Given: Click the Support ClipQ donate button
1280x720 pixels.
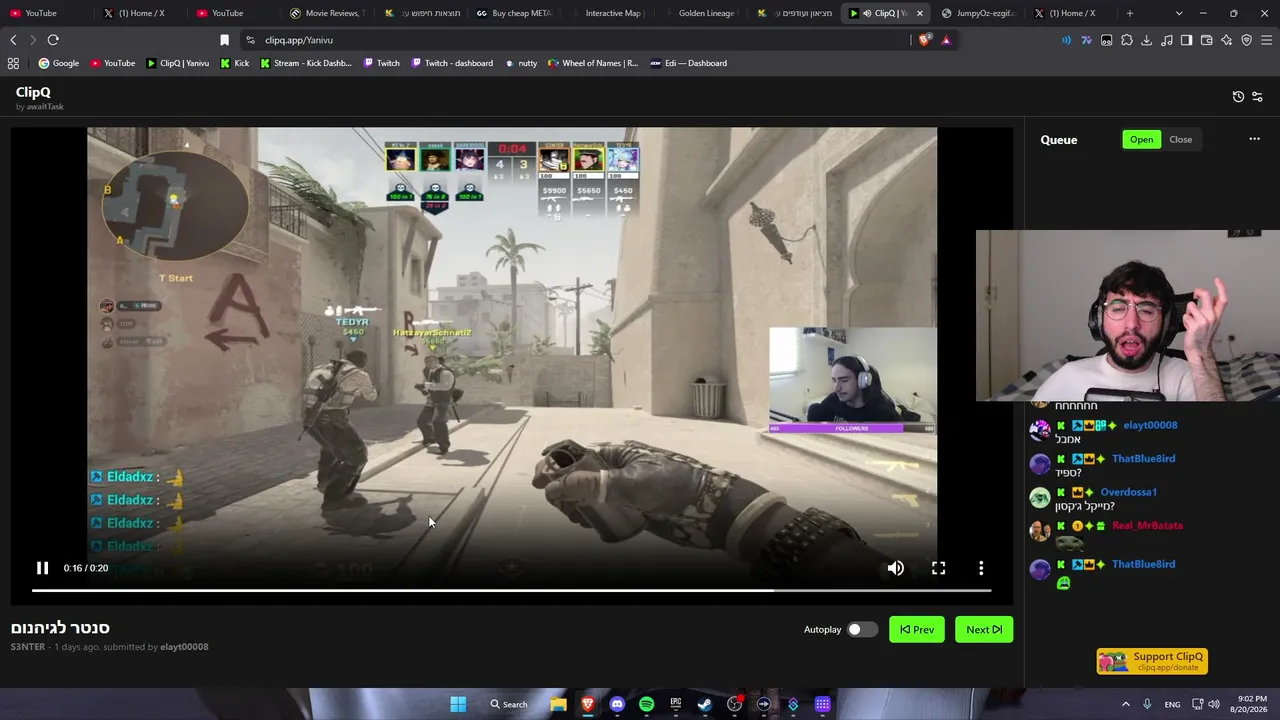Looking at the screenshot, I should coord(1152,661).
